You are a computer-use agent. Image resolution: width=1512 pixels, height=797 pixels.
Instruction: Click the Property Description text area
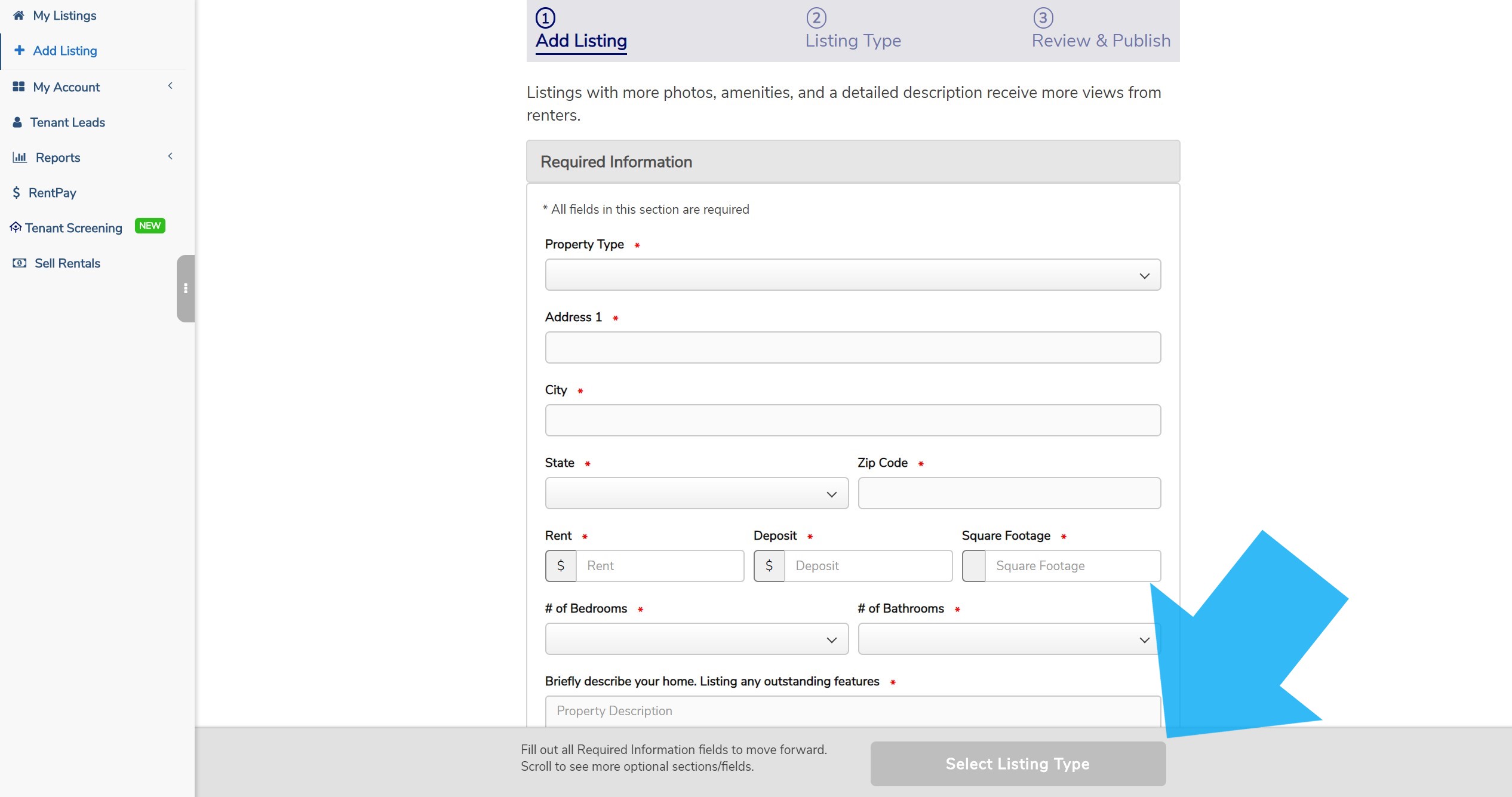(x=852, y=712)
